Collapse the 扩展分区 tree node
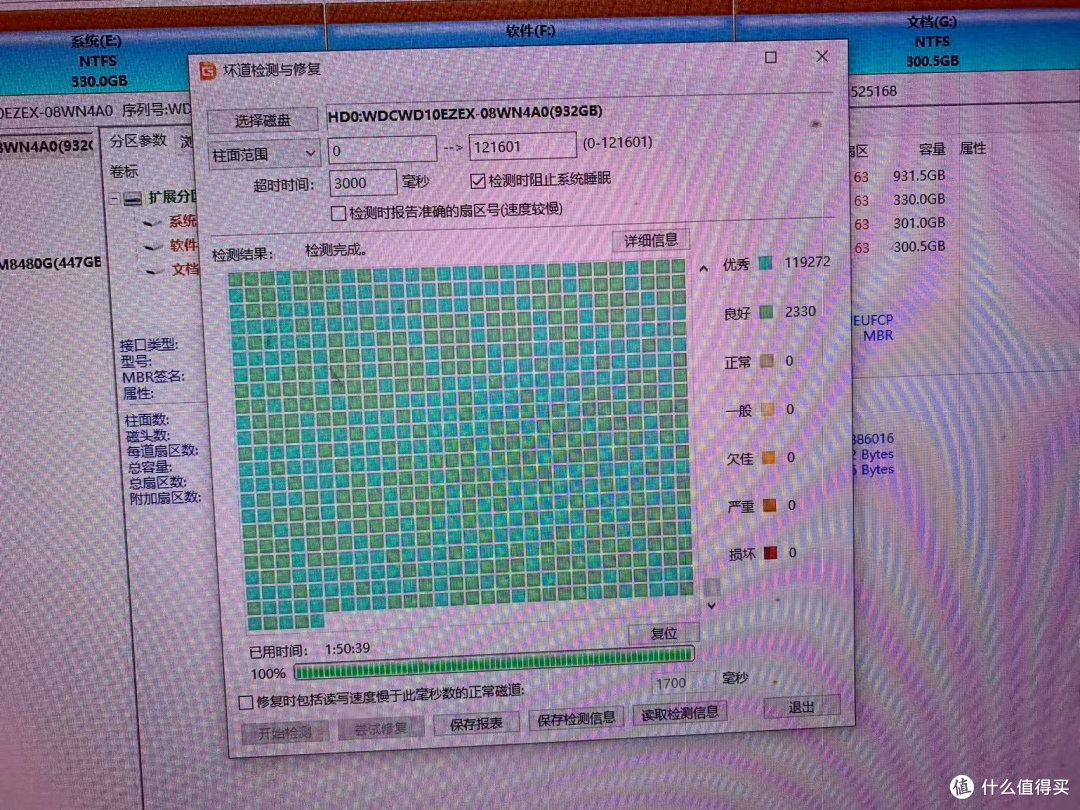 tap(114, 198)
